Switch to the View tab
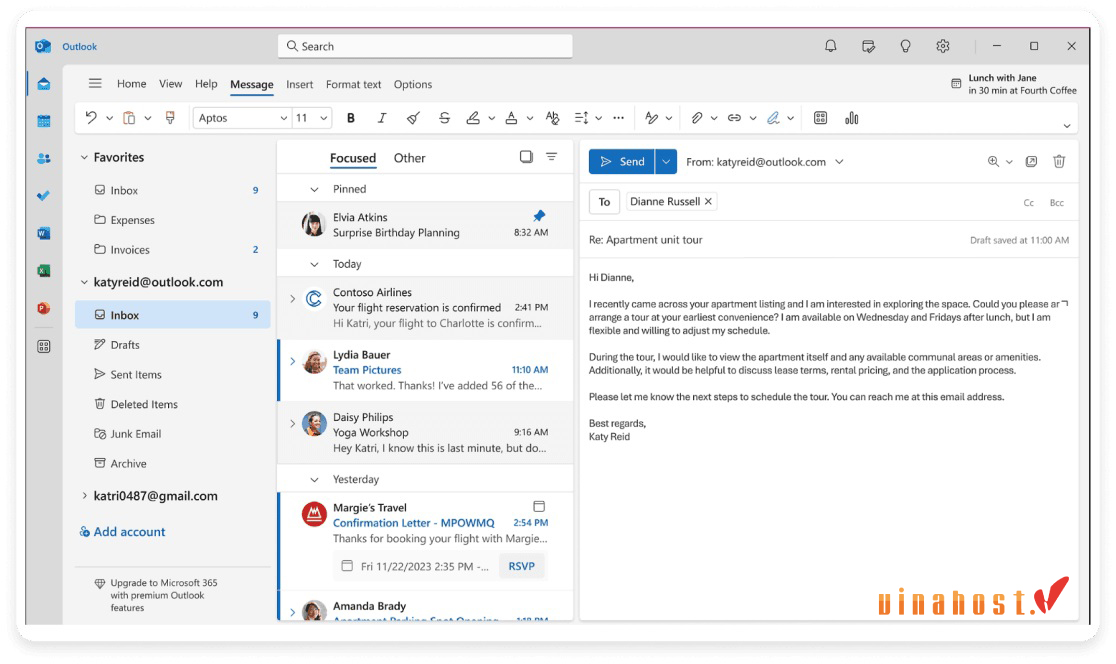The width and height of the screenshot is (1116, 664). pos(171,84)
